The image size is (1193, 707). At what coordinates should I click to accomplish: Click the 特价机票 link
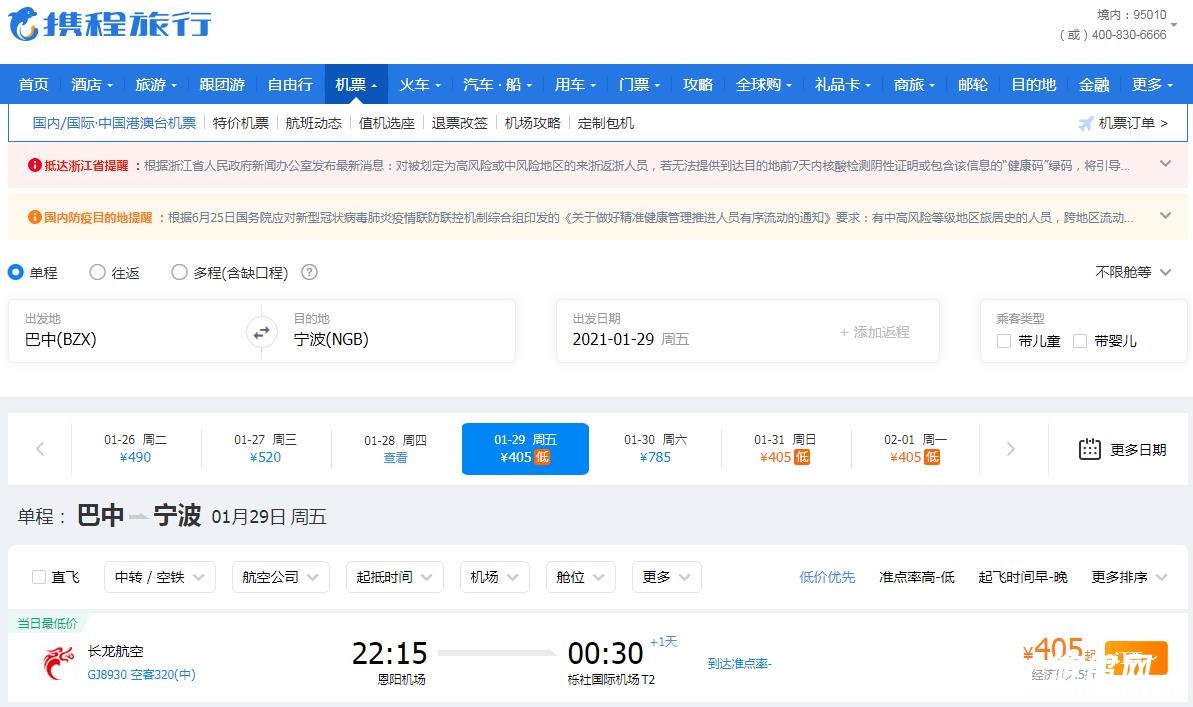tap(241, 123)
